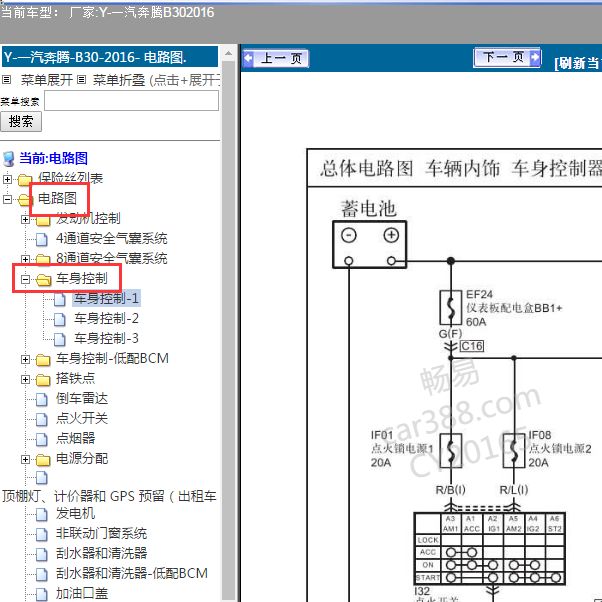
Task: Click the 下一页 next page button
Action: (x=507, y=58)
